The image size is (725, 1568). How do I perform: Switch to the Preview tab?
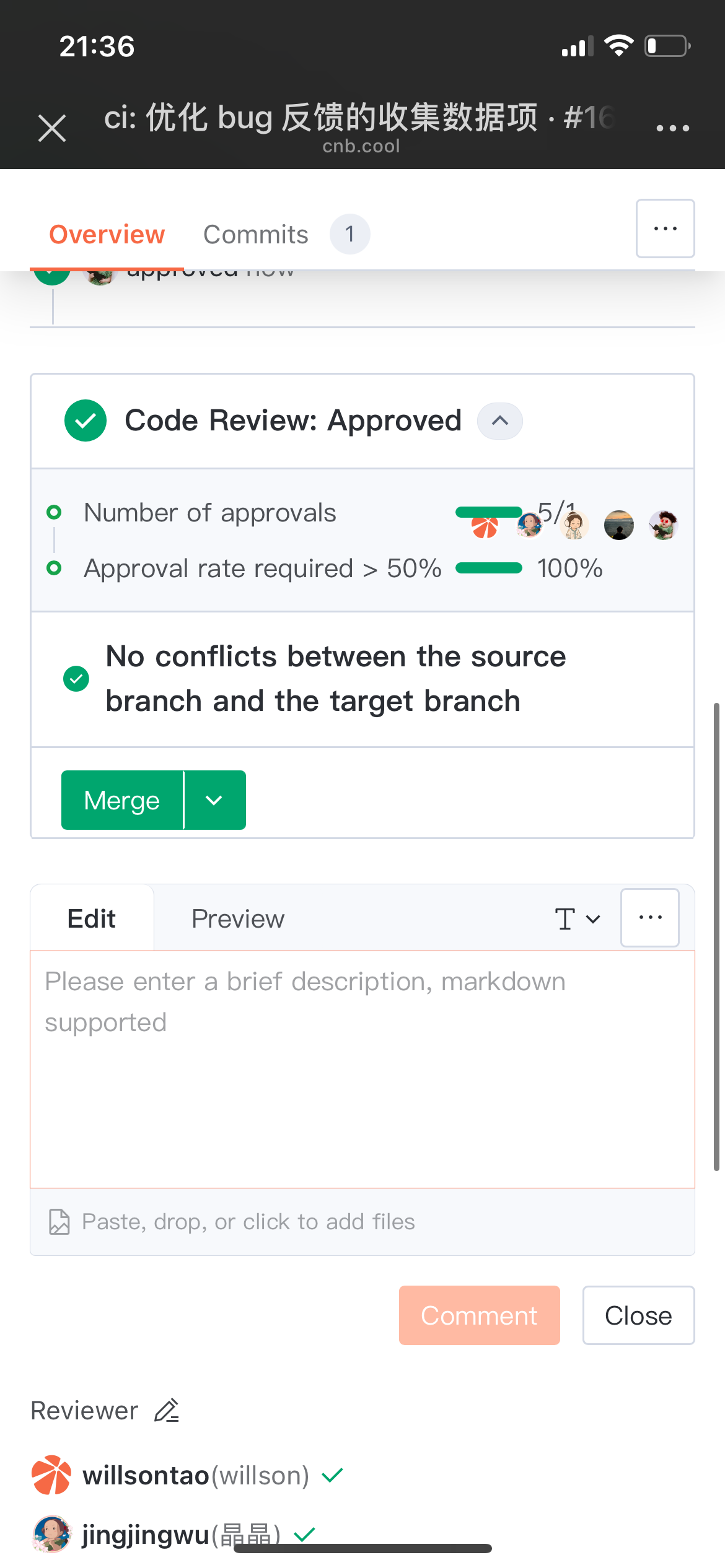pyautogui.click(x=238, y=919)
